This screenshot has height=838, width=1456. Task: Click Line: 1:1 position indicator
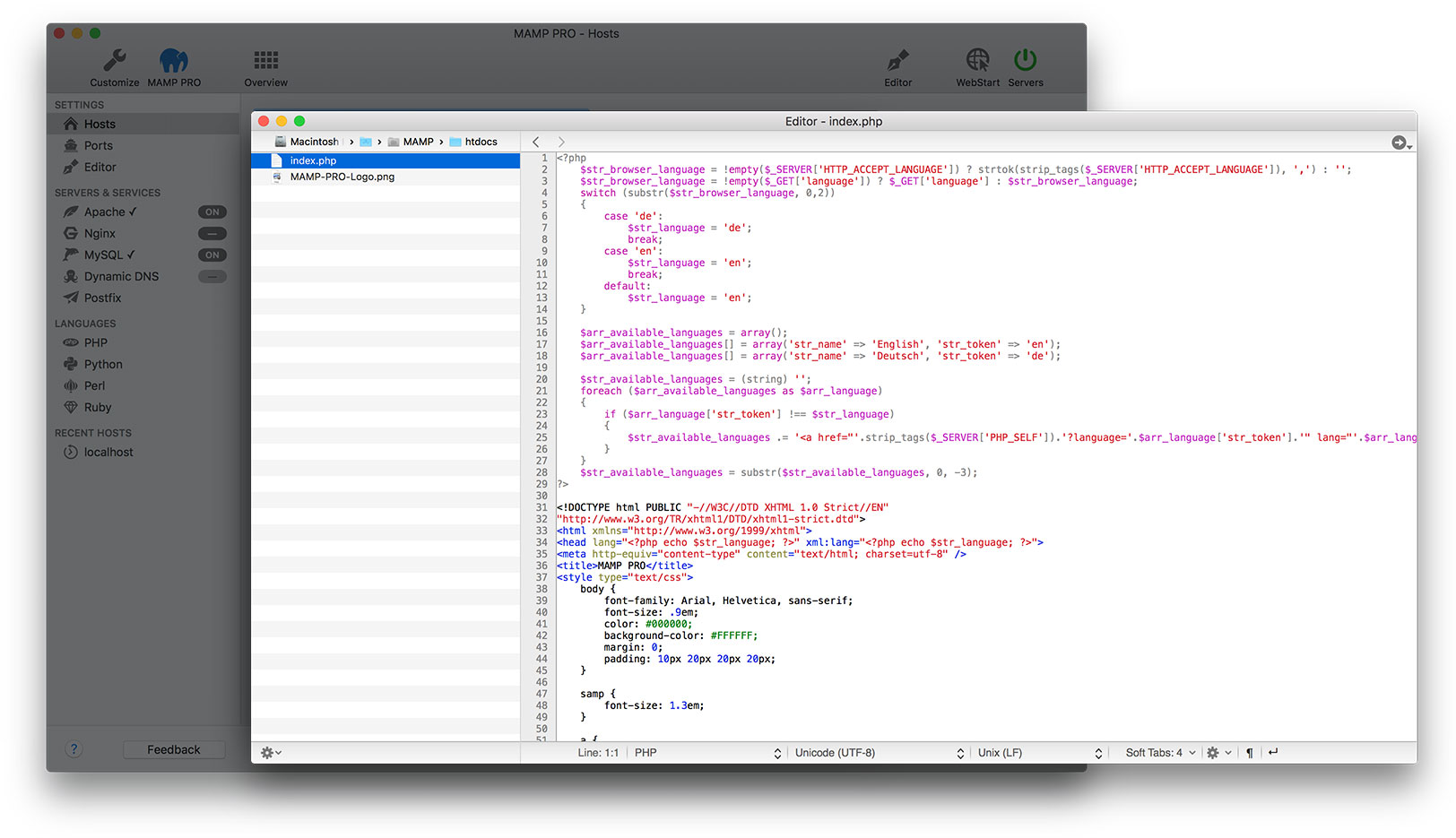click(598, 753)
